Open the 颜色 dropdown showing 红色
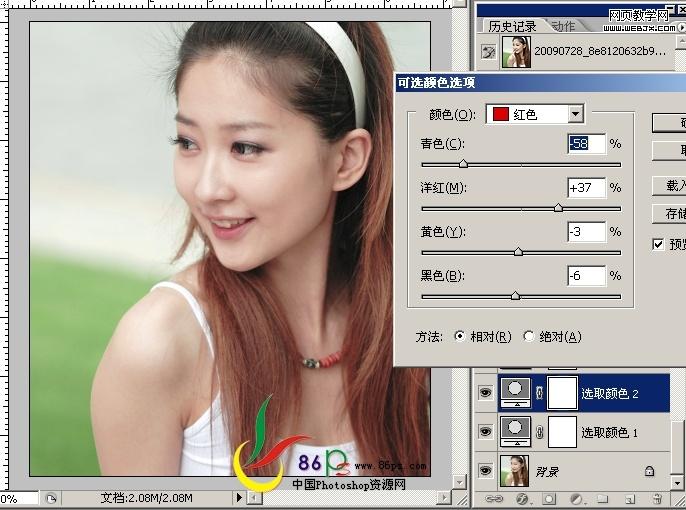 (x=576, y=114)
